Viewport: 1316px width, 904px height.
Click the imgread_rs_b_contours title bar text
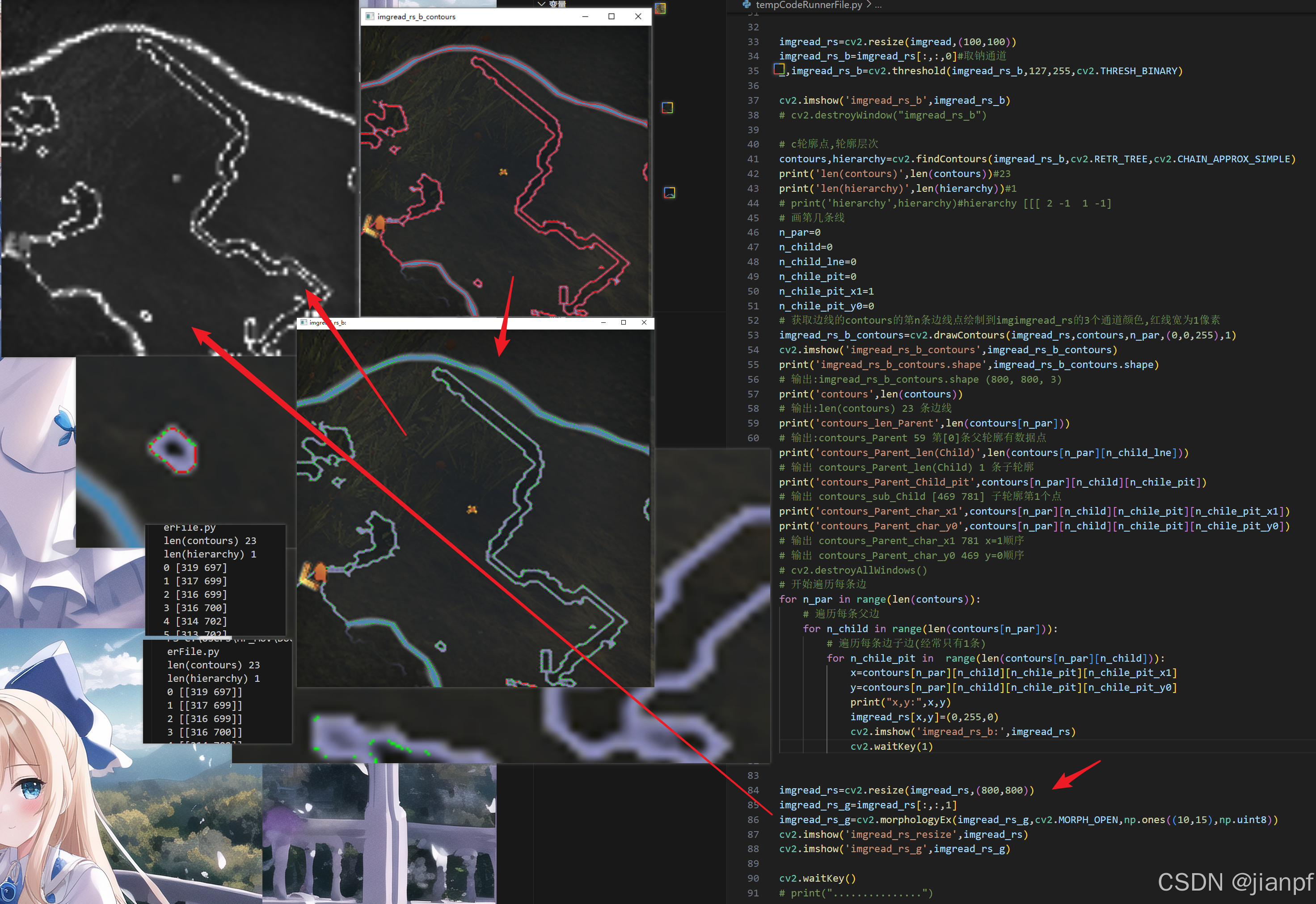(x=416, y=17)
